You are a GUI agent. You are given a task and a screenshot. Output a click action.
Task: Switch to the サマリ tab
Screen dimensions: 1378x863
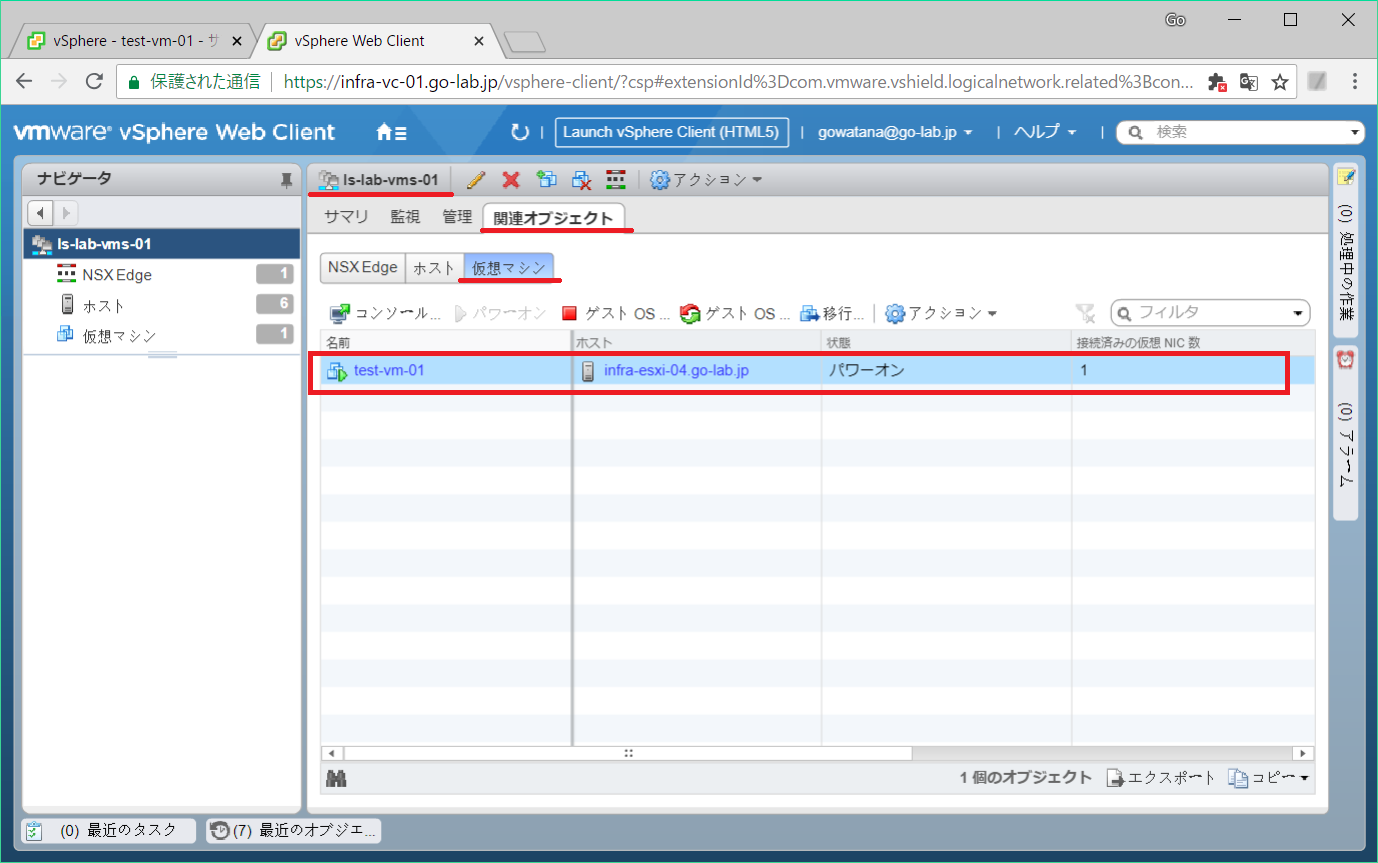tap(347, 217)
